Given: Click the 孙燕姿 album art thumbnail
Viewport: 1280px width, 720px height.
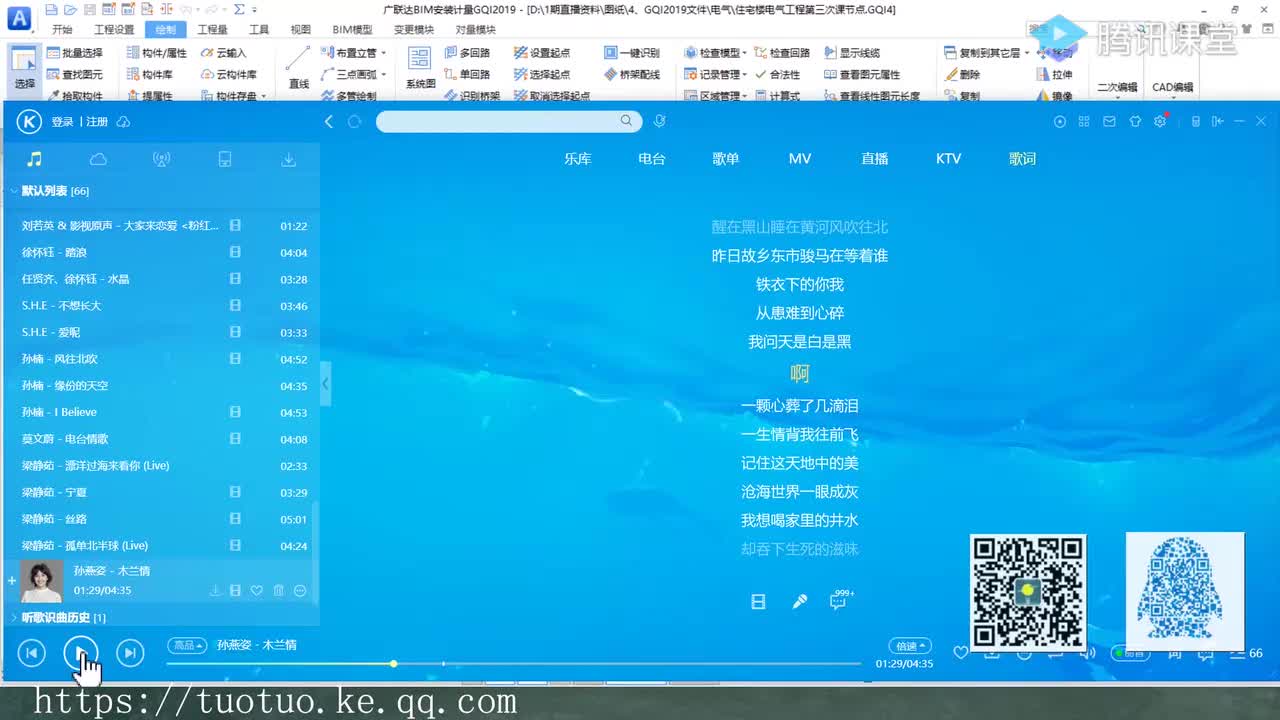Looking at the screenshot, I should click(x=41, y=581).
